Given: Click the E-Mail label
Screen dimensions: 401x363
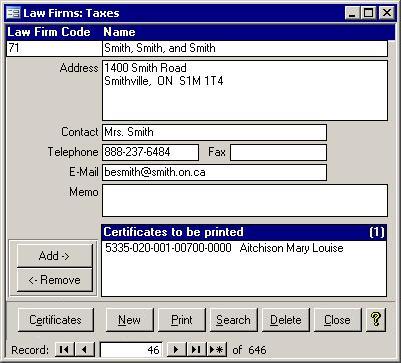Looking at the screenshot, I should (84, 172).
